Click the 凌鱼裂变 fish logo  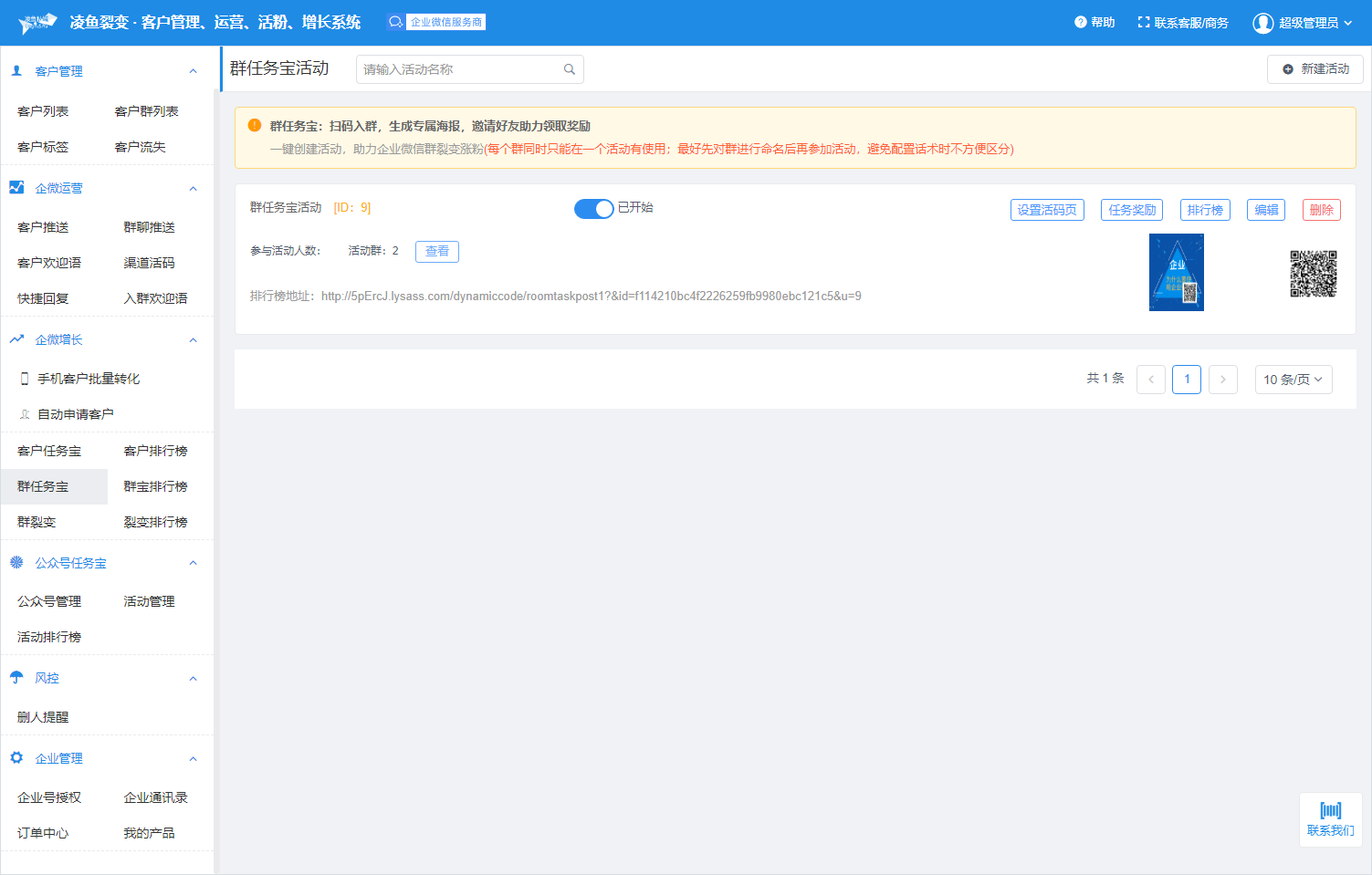click(x=38, y=23)
